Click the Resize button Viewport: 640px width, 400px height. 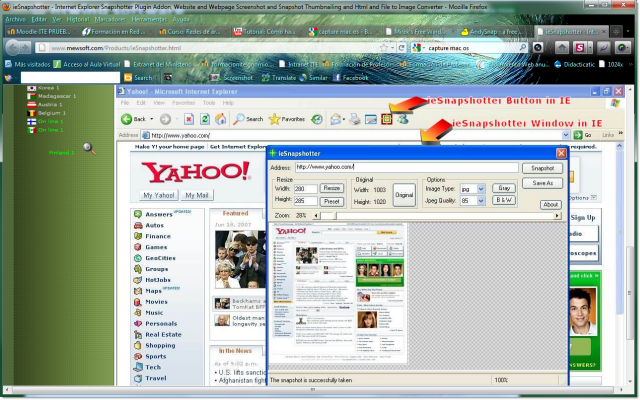[332, 188]
